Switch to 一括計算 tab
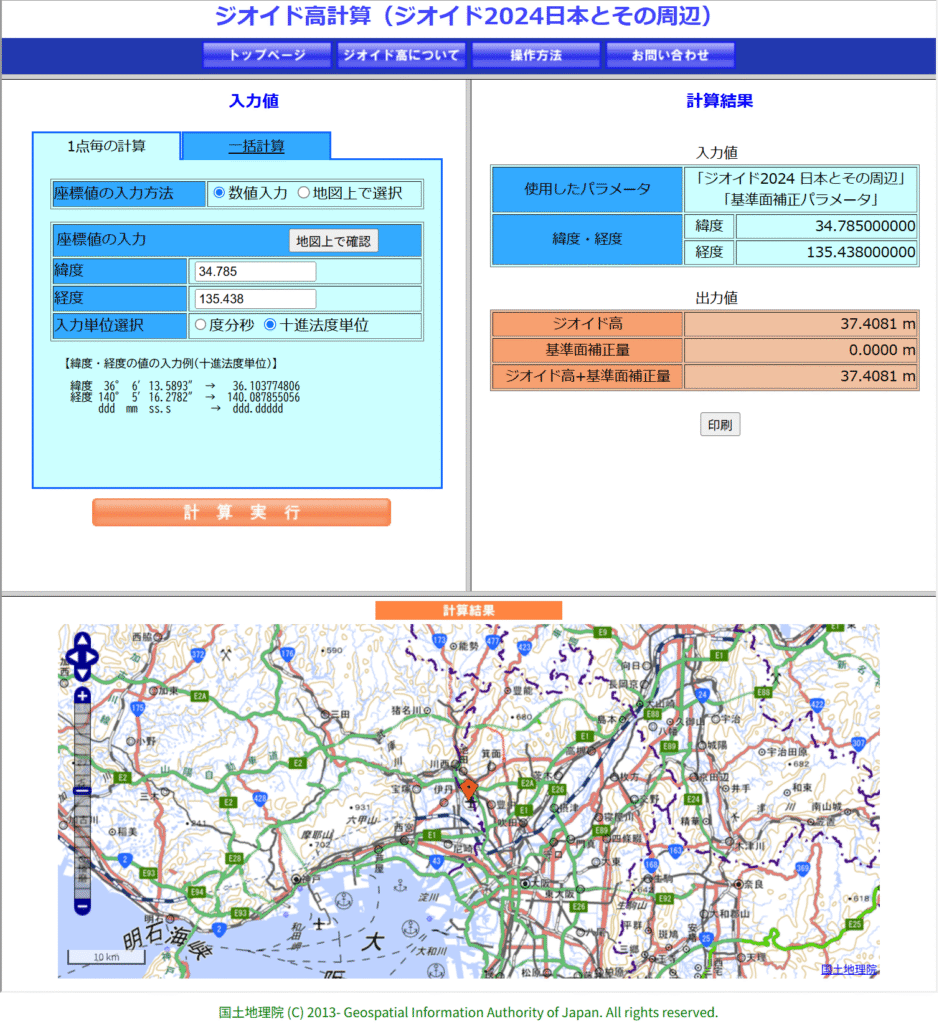Viewport: 939px width, 1024px height. click(257, 146)
